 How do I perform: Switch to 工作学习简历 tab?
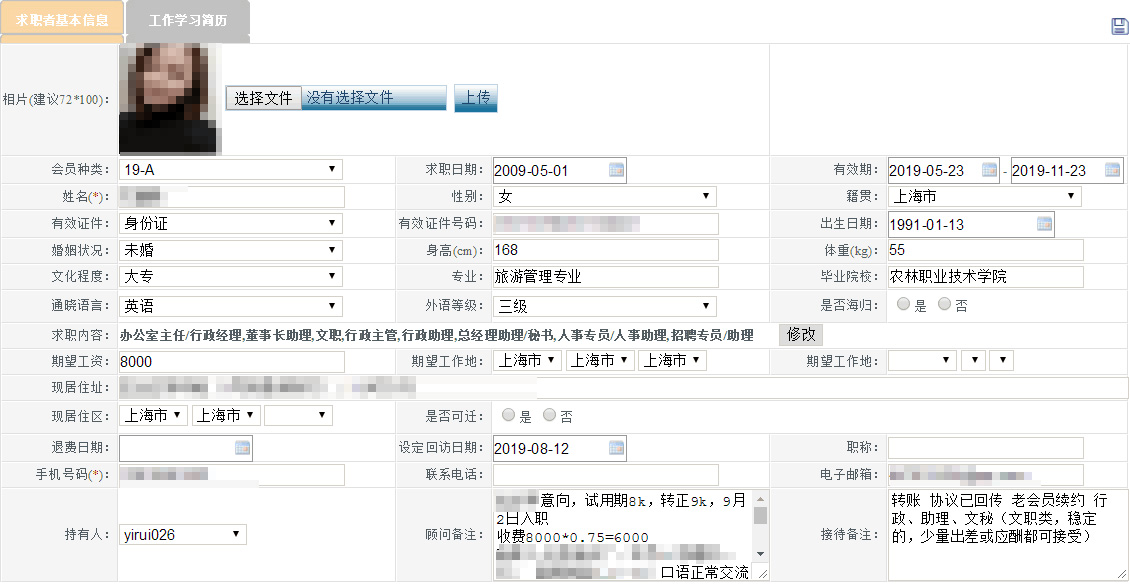pos(188,19)
